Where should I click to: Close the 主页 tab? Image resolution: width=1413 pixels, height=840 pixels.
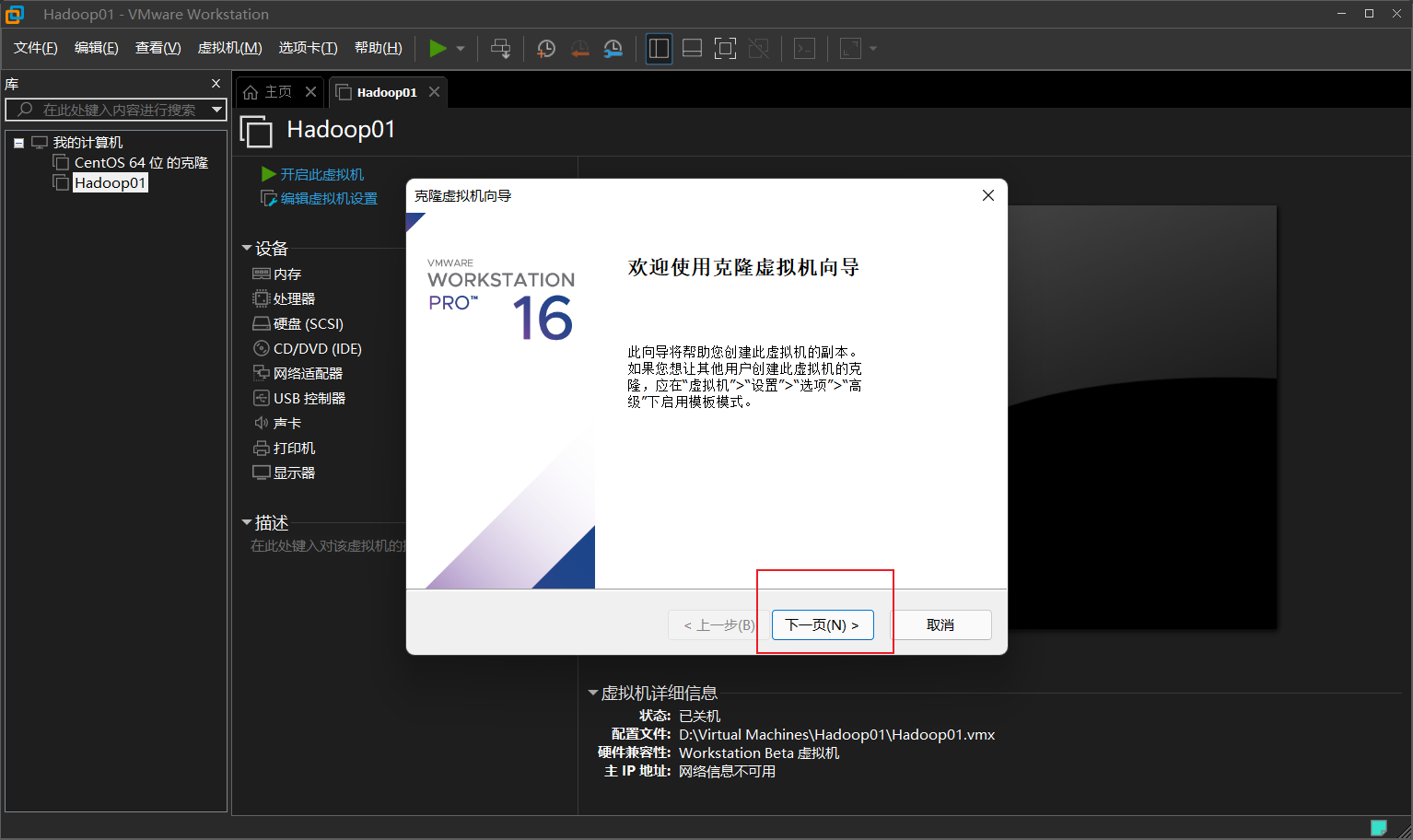point(311,92)
